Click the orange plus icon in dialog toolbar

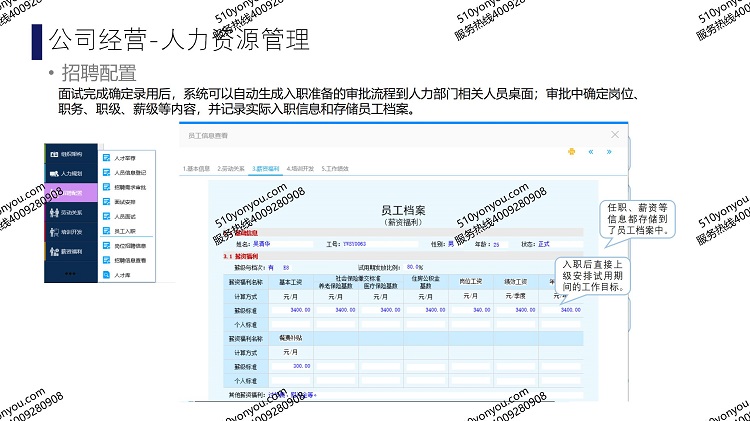[x=571, y=152]
